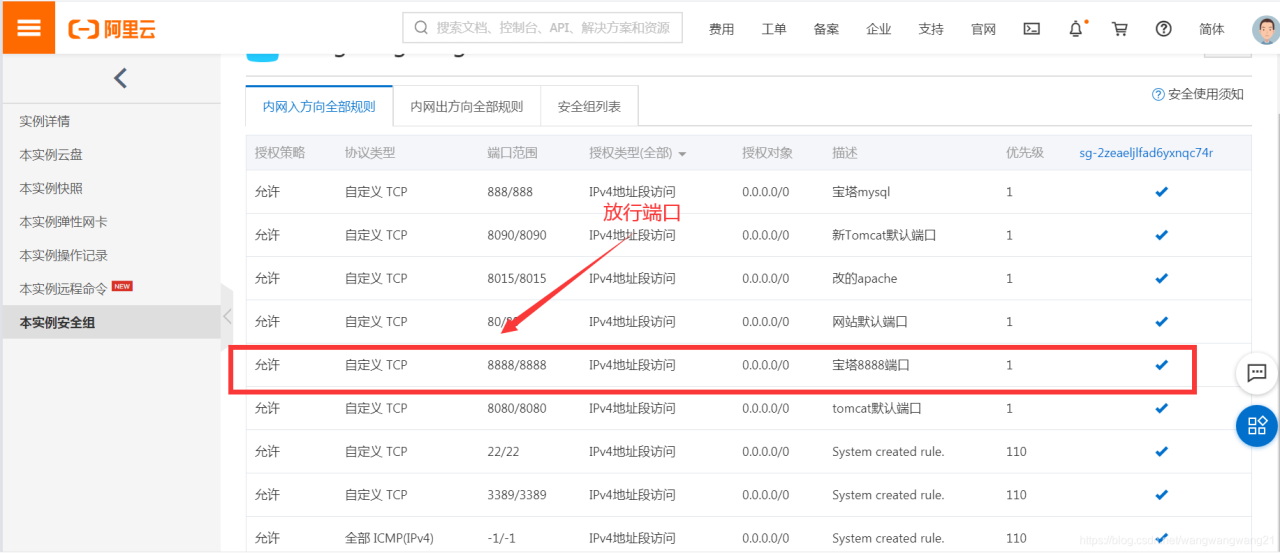This screenshot has height=553, width=1280.
Task: Toggle checkmark for the 8888/8888 rule
Action: (x=1161, y=365)
